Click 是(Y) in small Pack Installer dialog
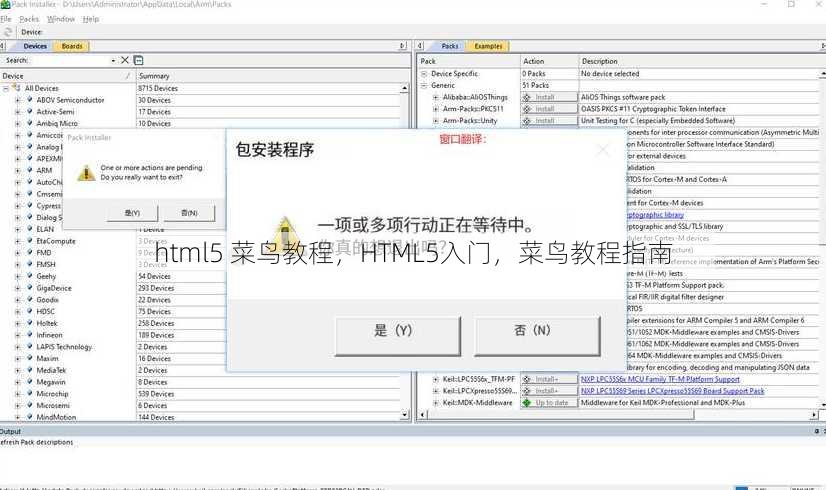This screenshot has width=826, height=490. (132, 213)
